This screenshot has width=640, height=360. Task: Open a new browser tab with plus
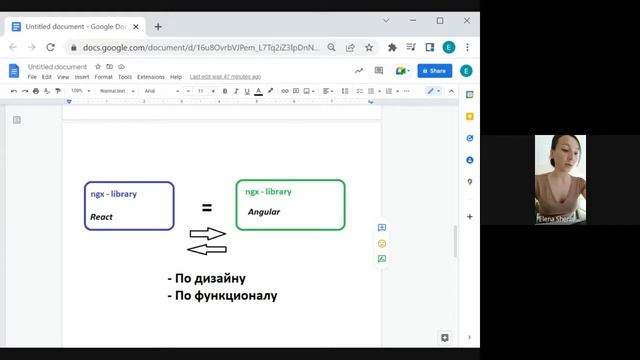[x=158, y=27]
